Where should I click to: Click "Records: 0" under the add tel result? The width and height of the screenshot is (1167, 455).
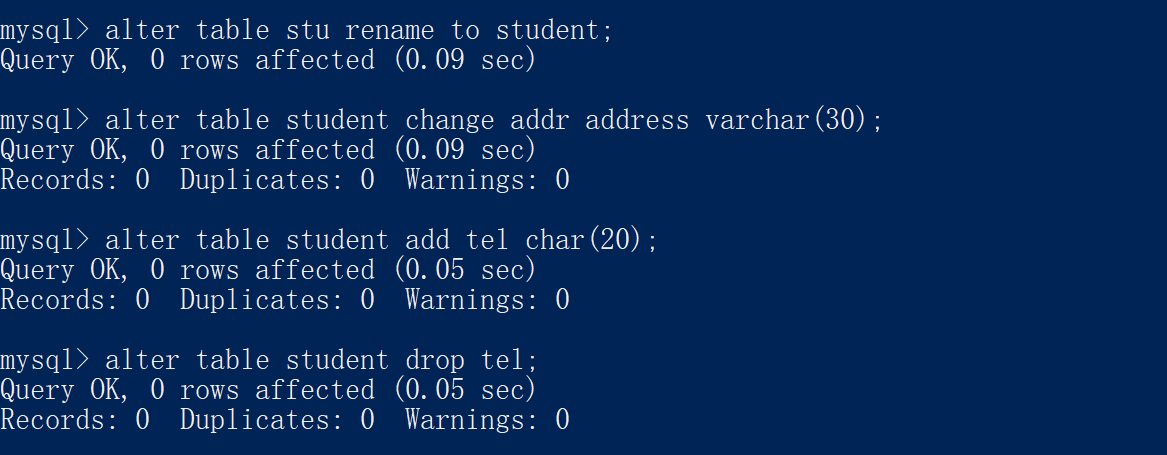pyautogui.click(x=75, y=301)
